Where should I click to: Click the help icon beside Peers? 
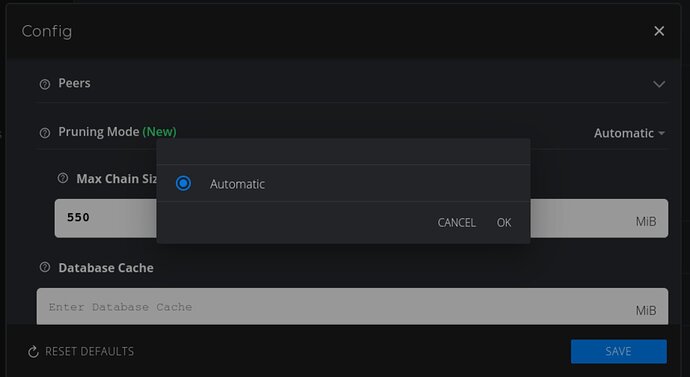coord(44,84)
